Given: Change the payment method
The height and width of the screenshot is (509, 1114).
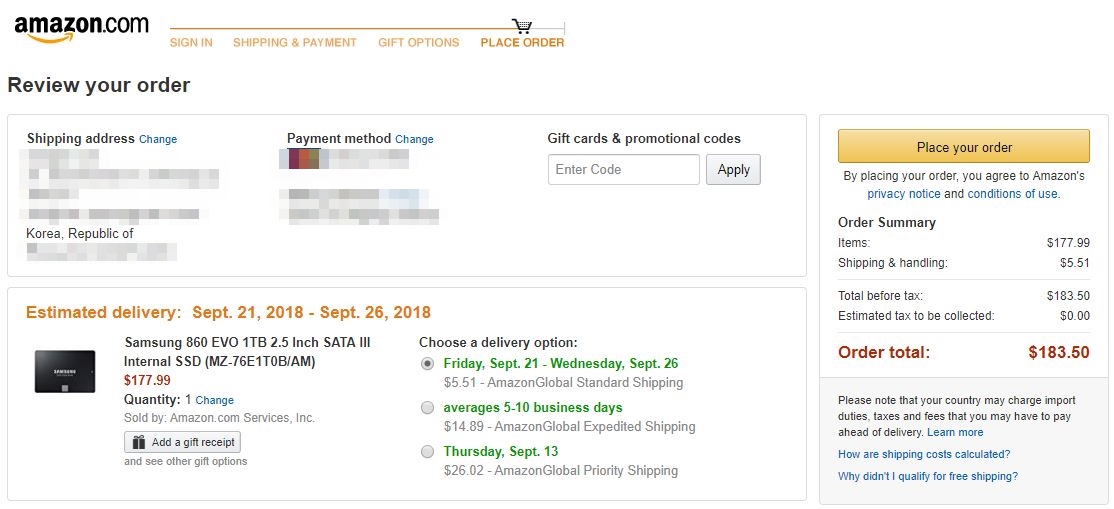Looking at the screenshot, I should coord(414,140).
